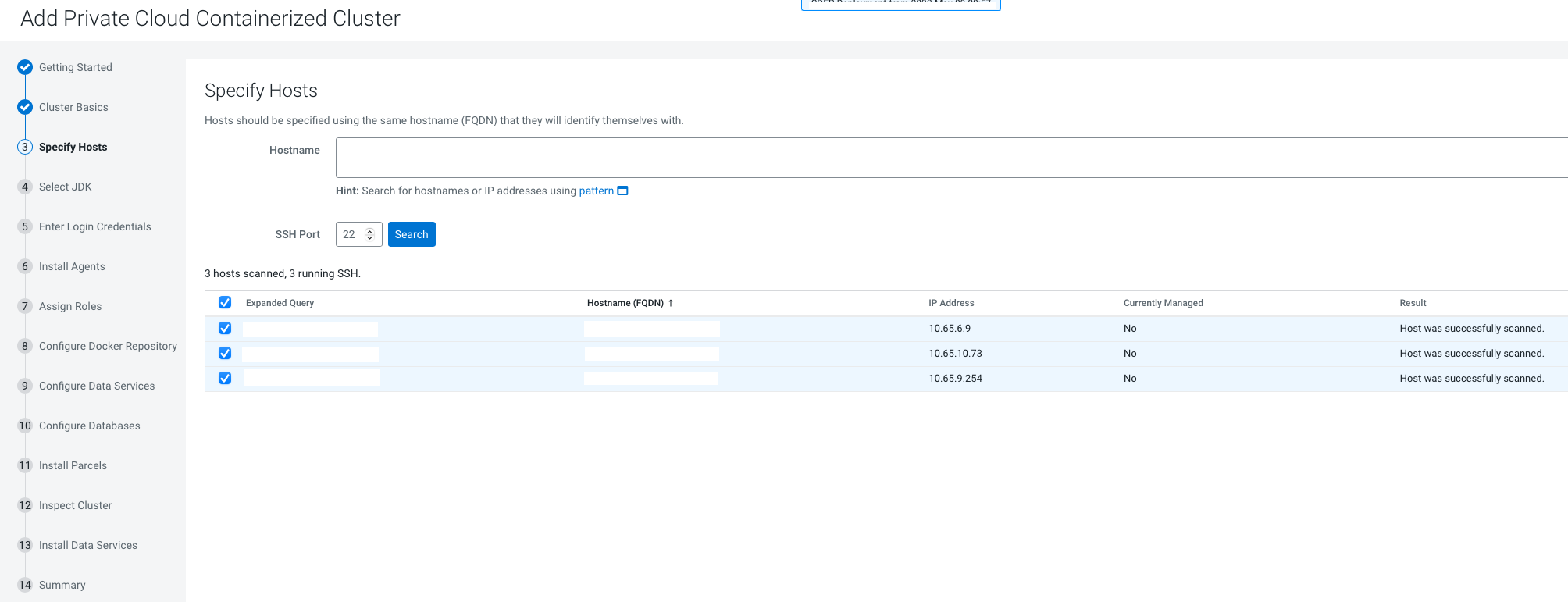
Task: Click the step 8 Docker Repository number icon
Action: [x=25, y=346]
